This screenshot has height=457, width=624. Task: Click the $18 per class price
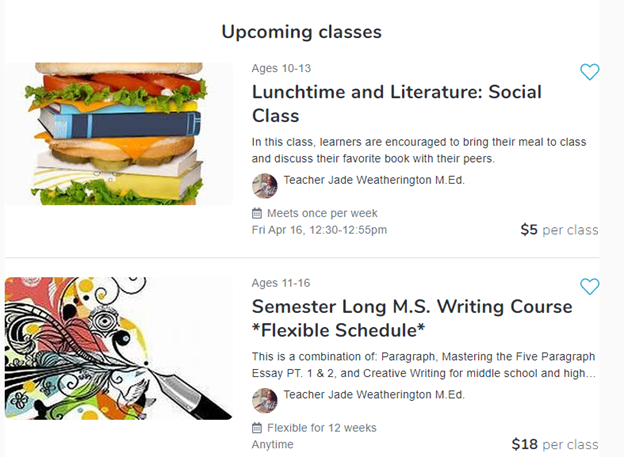point(554,444)
